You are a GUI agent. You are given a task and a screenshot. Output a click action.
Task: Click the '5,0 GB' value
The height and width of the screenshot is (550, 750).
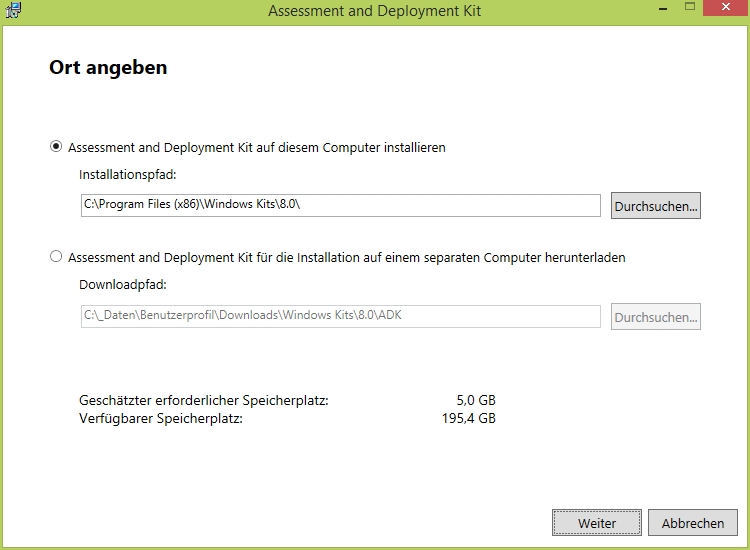click(476, 400)
